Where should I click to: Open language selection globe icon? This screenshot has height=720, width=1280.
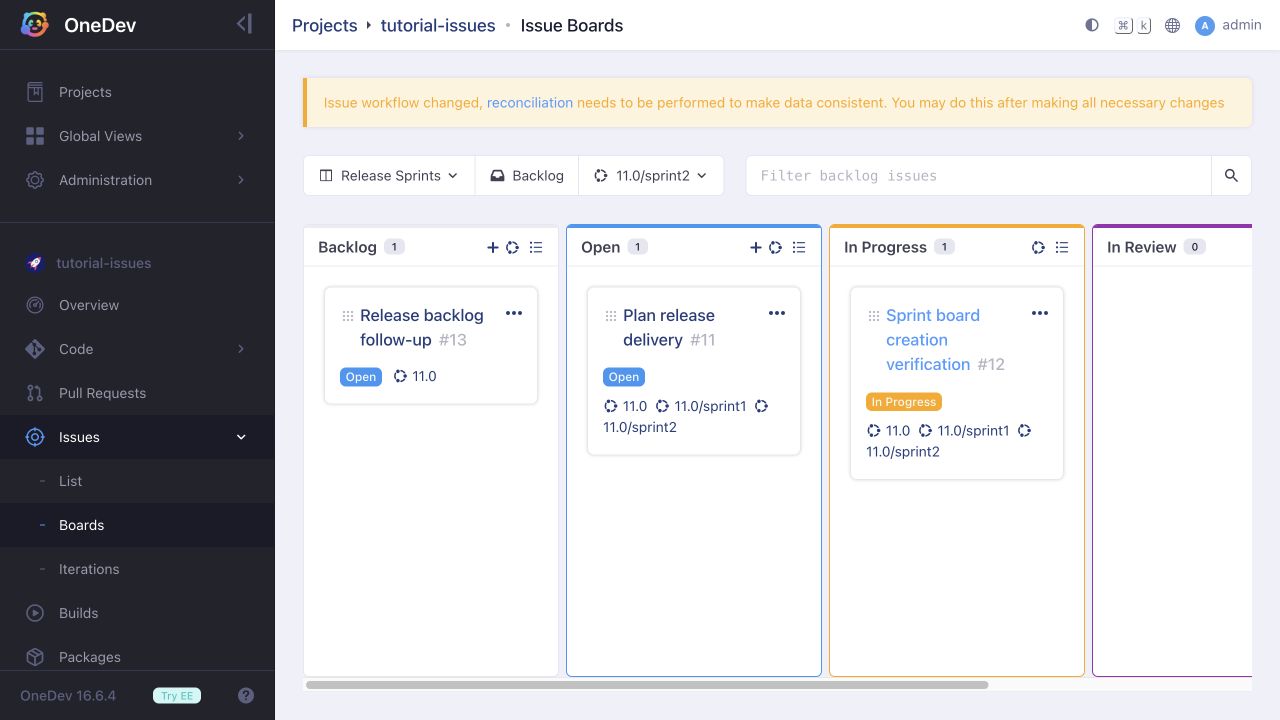click(x=1173, y=25)
